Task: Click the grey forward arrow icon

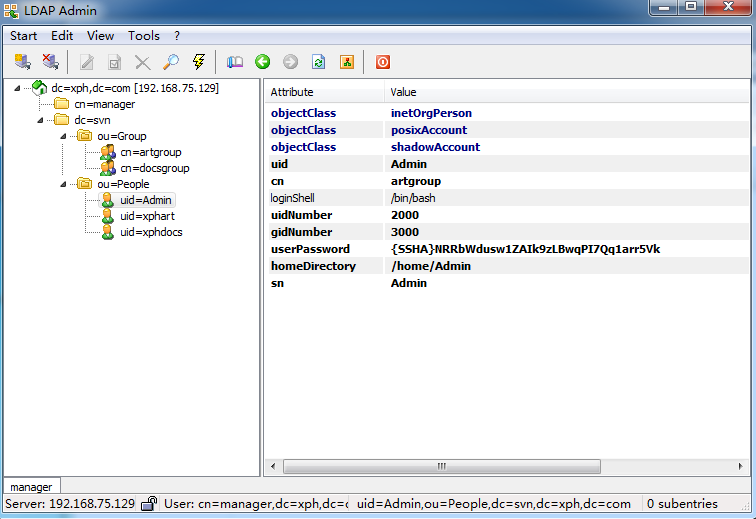Action: [290, 62]
